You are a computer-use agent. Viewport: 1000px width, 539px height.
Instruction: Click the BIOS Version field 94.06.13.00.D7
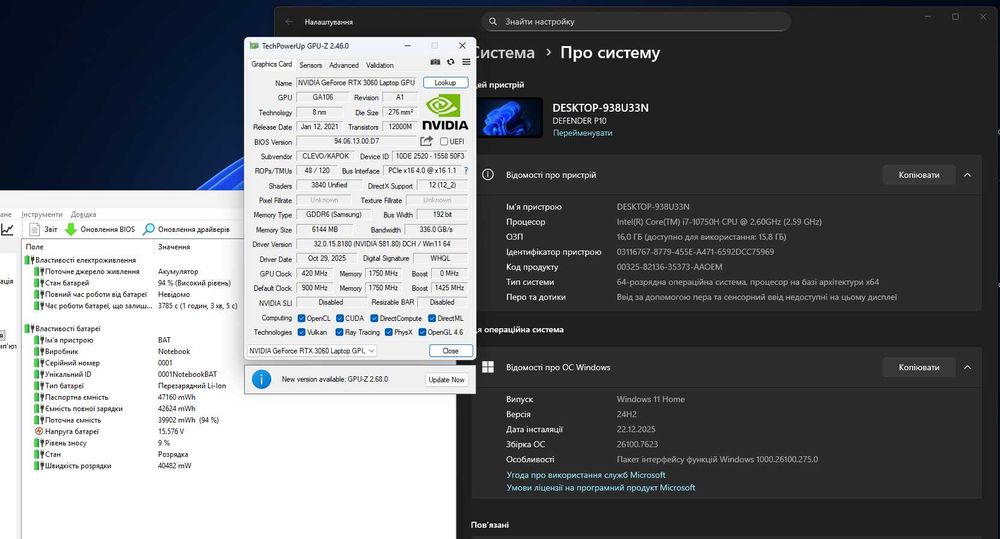(x=357, y=142)
